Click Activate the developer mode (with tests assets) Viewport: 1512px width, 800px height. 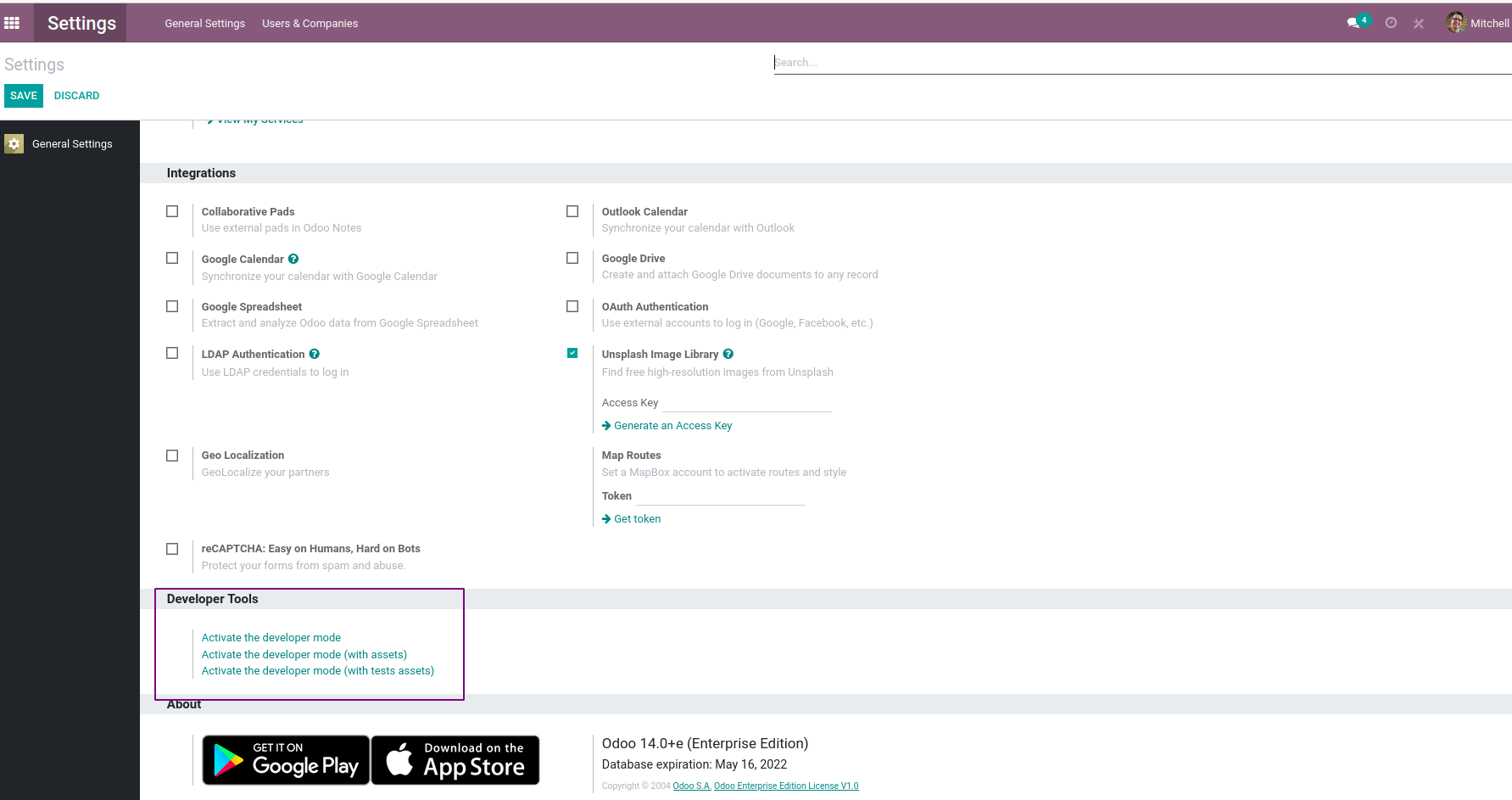pos(318,671)
